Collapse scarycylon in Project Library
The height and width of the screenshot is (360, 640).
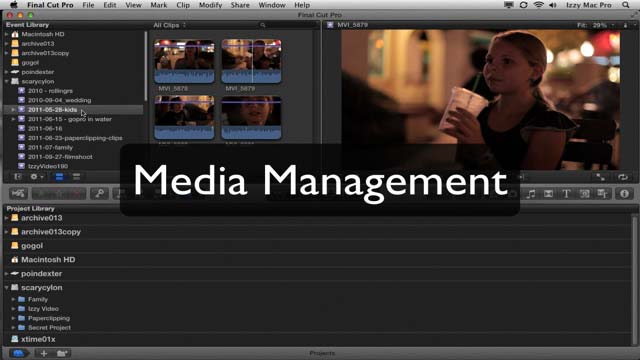(7, 287)
